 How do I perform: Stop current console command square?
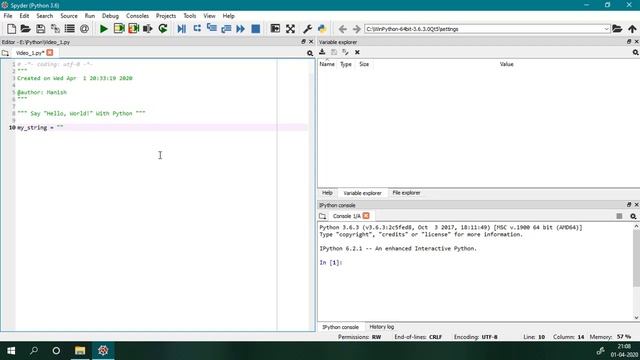point(619,216)
